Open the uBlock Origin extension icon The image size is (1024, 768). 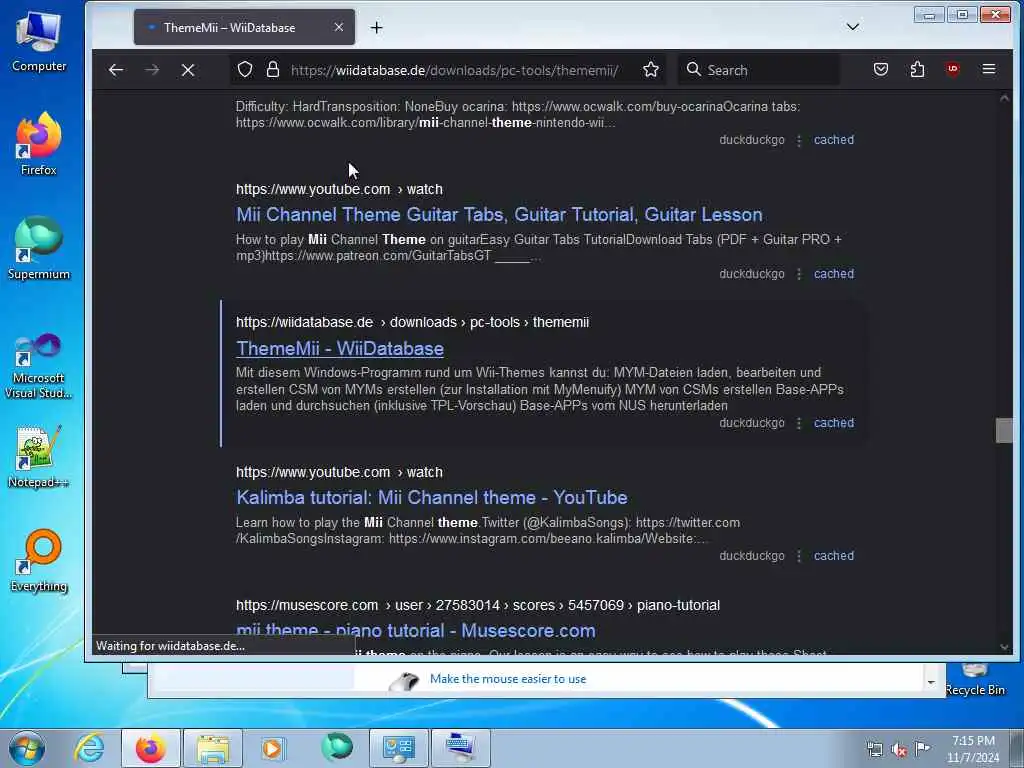click(953, 69)
